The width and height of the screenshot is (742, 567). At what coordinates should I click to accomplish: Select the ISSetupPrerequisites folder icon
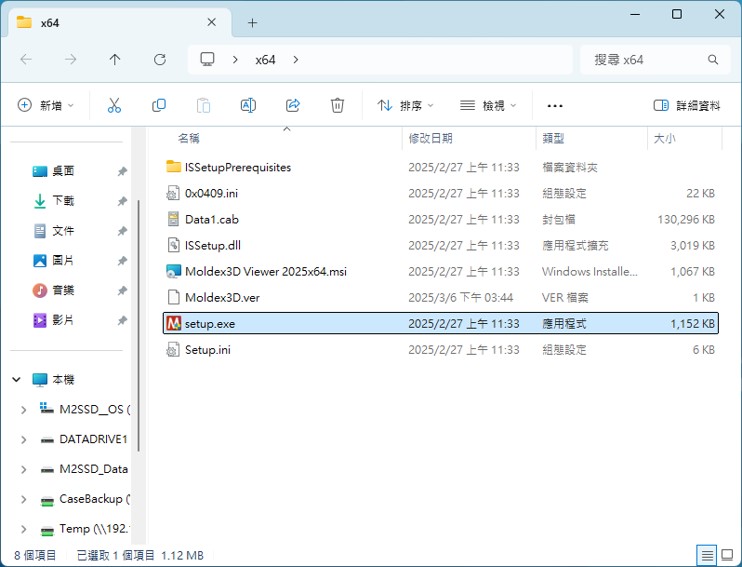pyautogui.click(x=174, y=167)
